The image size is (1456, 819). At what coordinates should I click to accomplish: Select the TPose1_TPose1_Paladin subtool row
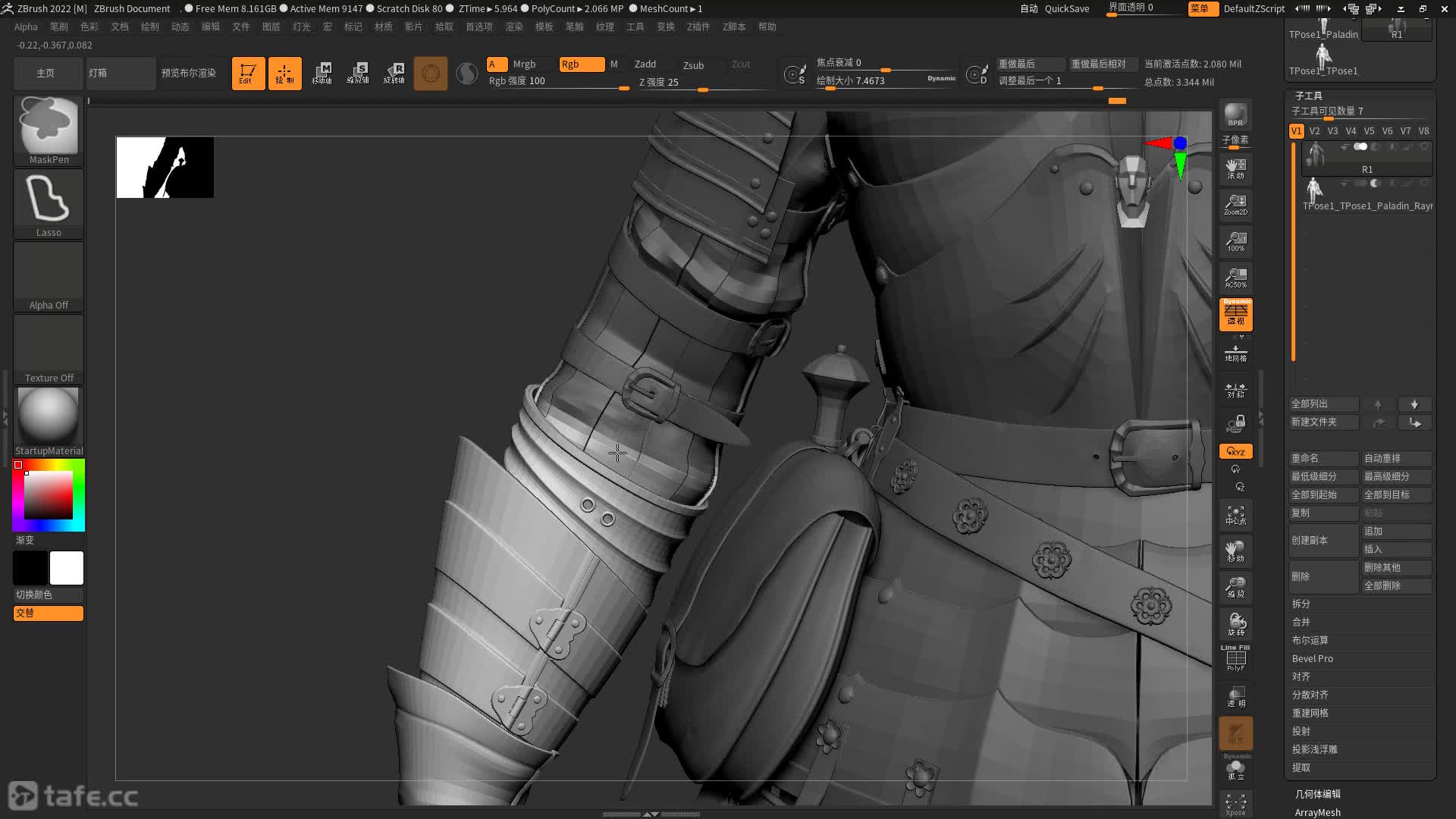tap(1367, 195)
